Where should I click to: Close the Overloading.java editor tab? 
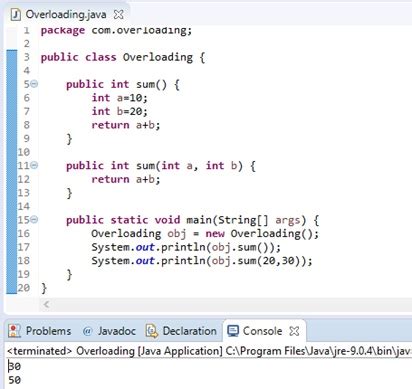coord(118,14)
